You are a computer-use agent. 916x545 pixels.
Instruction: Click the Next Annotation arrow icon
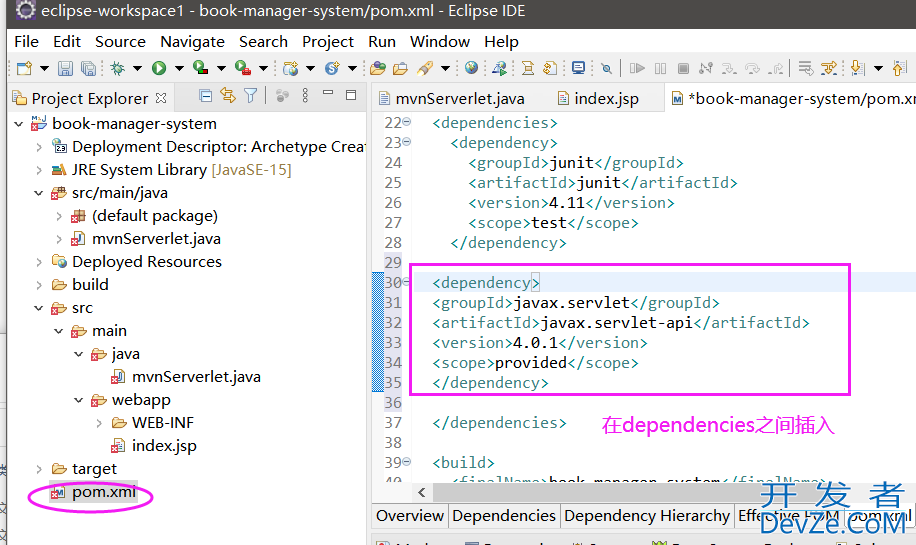pyautogui.click(x=858, y=68)
